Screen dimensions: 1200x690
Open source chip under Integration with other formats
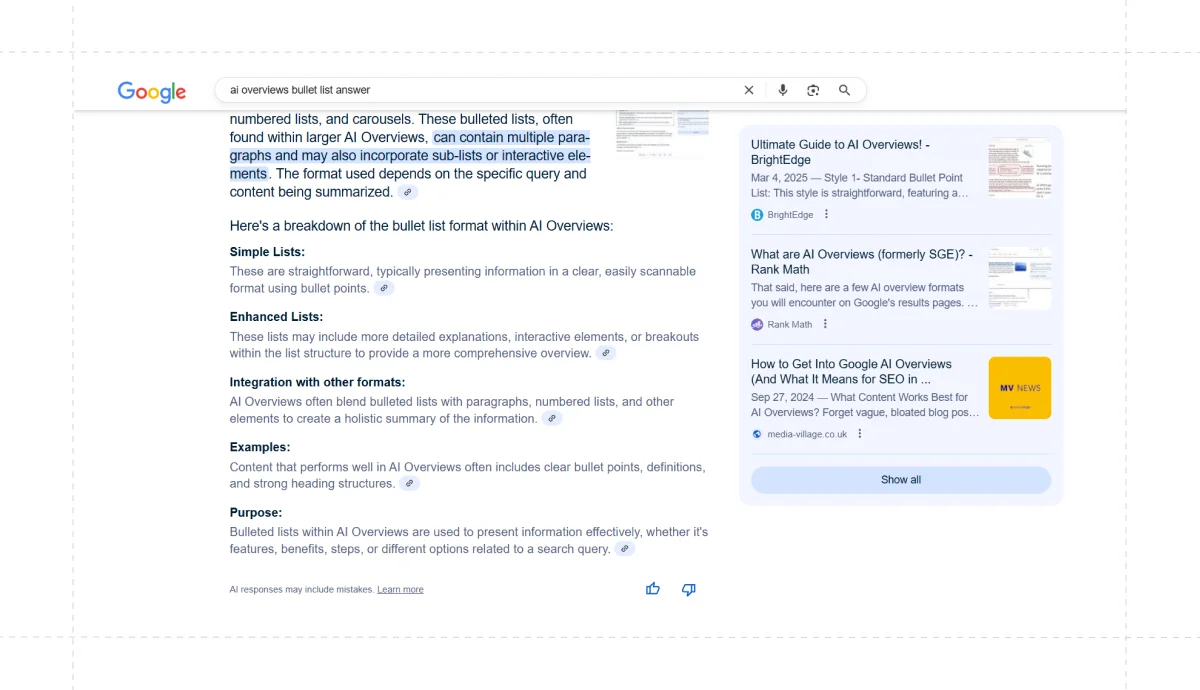click(552, 418)
